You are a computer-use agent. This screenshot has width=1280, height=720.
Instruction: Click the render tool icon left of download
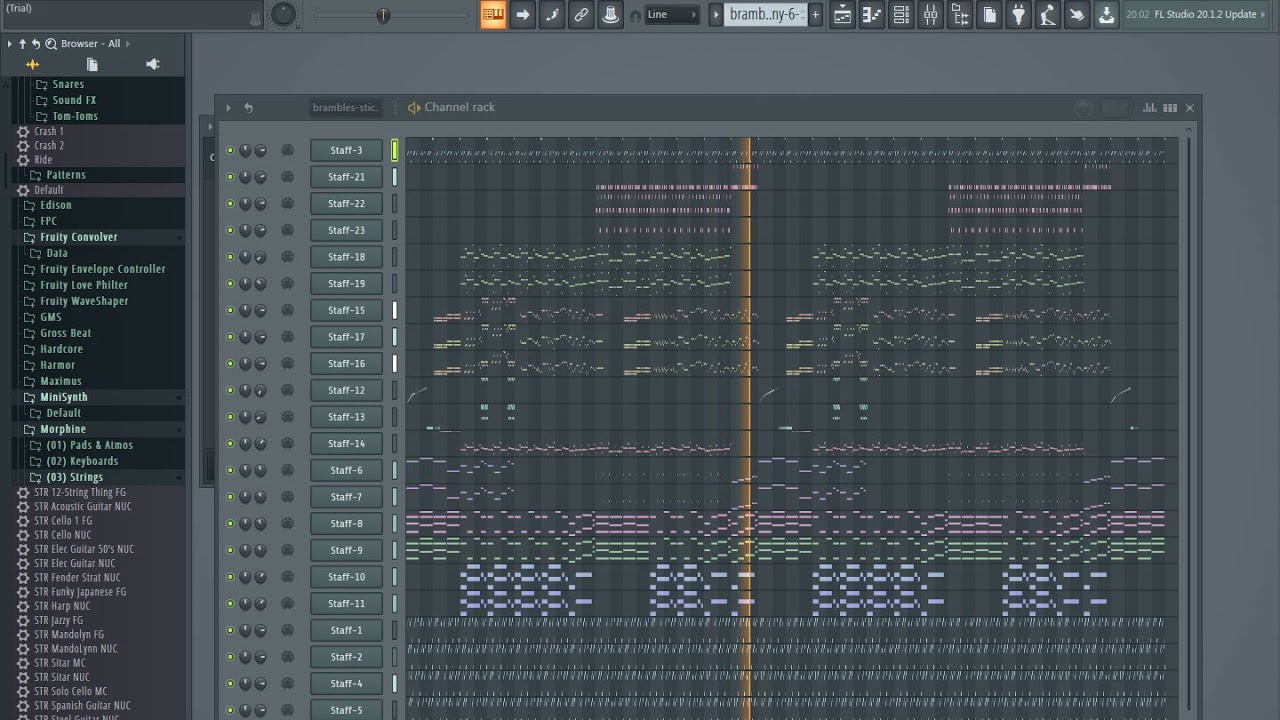1077,14
